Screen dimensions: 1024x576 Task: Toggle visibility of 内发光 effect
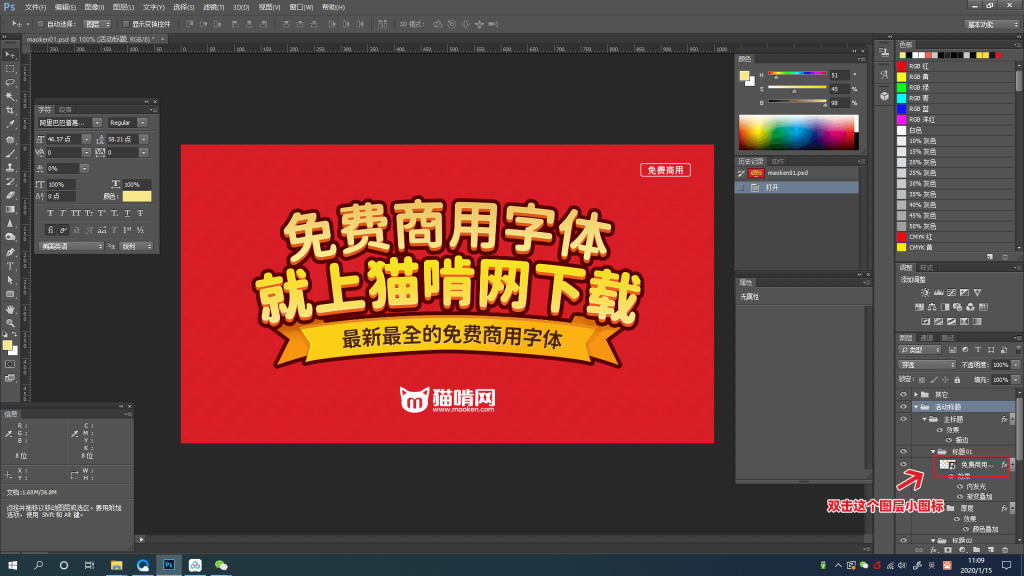pos(960,487)
